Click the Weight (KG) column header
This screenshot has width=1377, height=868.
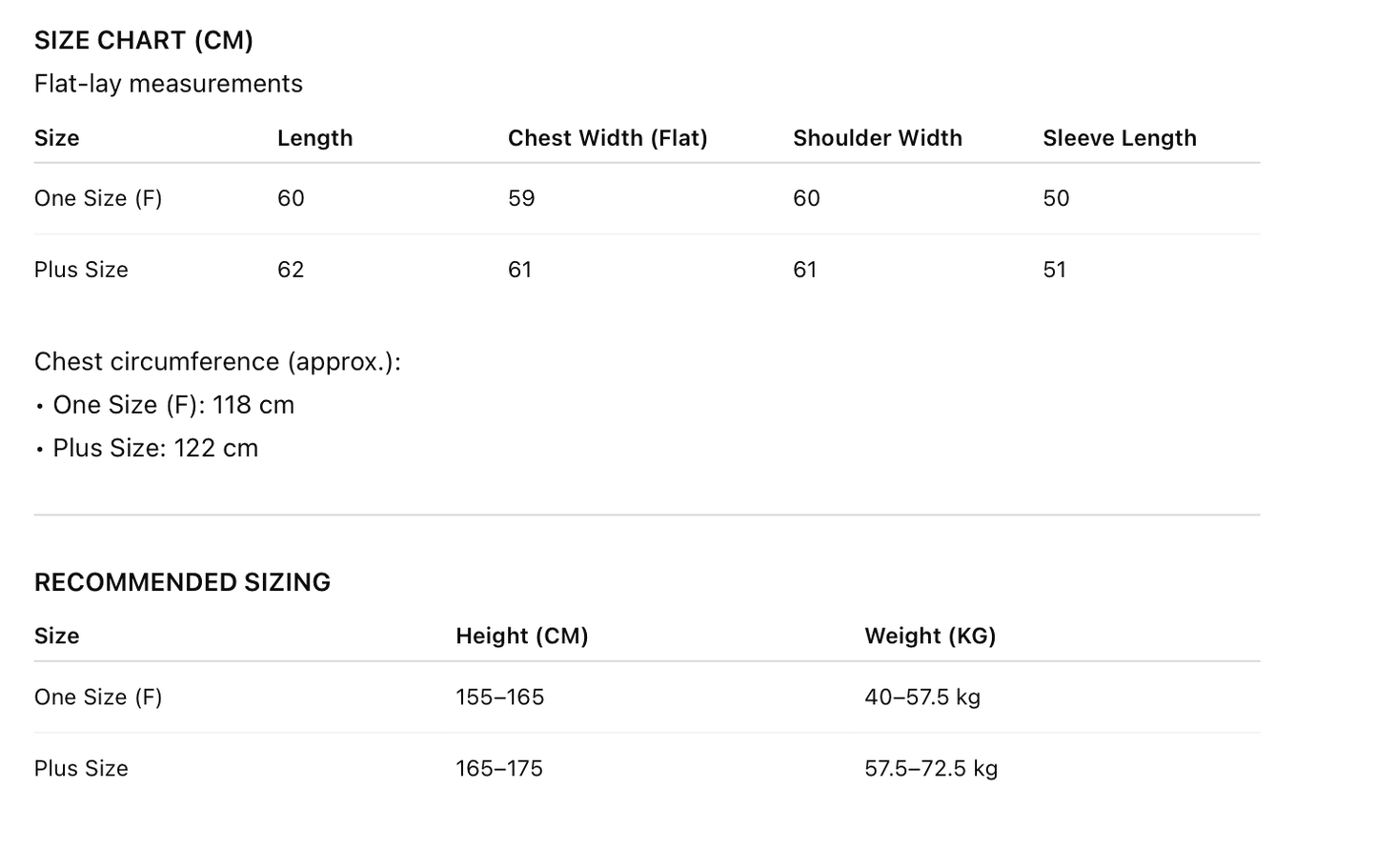tap(929, 636)
